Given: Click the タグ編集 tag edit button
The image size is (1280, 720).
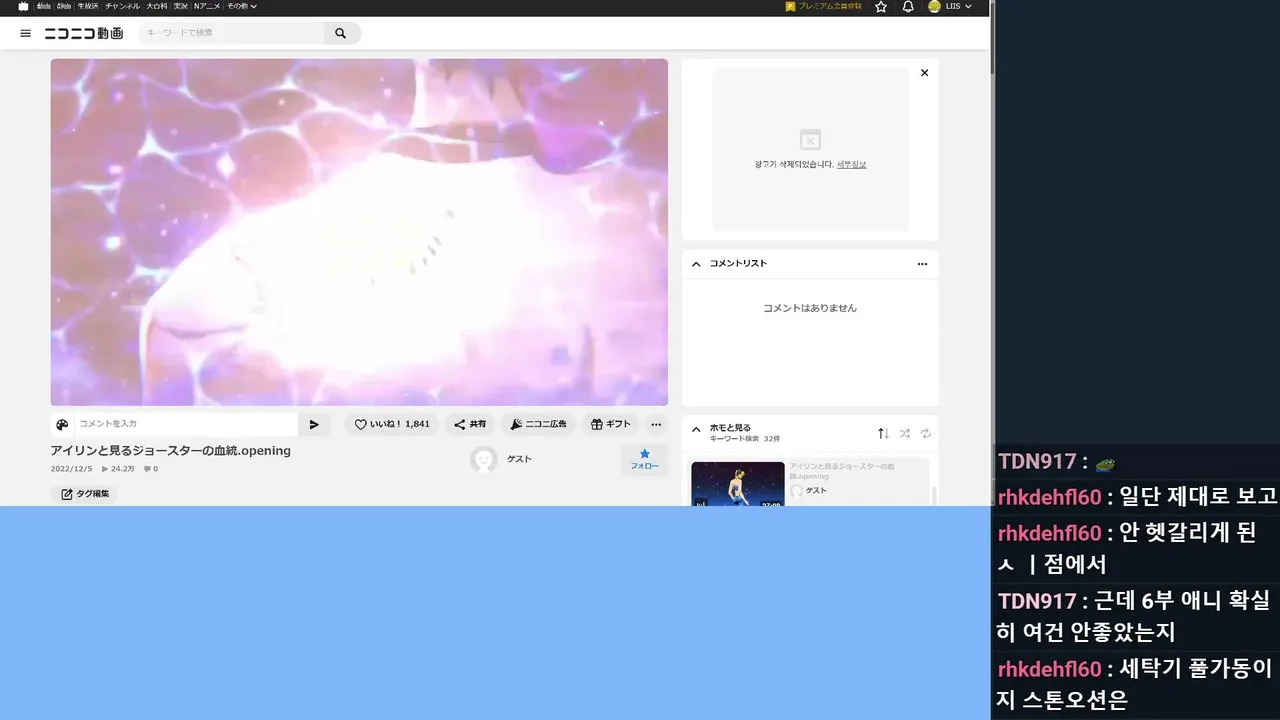Looking at the screenshot, I should tap(84, 494).
